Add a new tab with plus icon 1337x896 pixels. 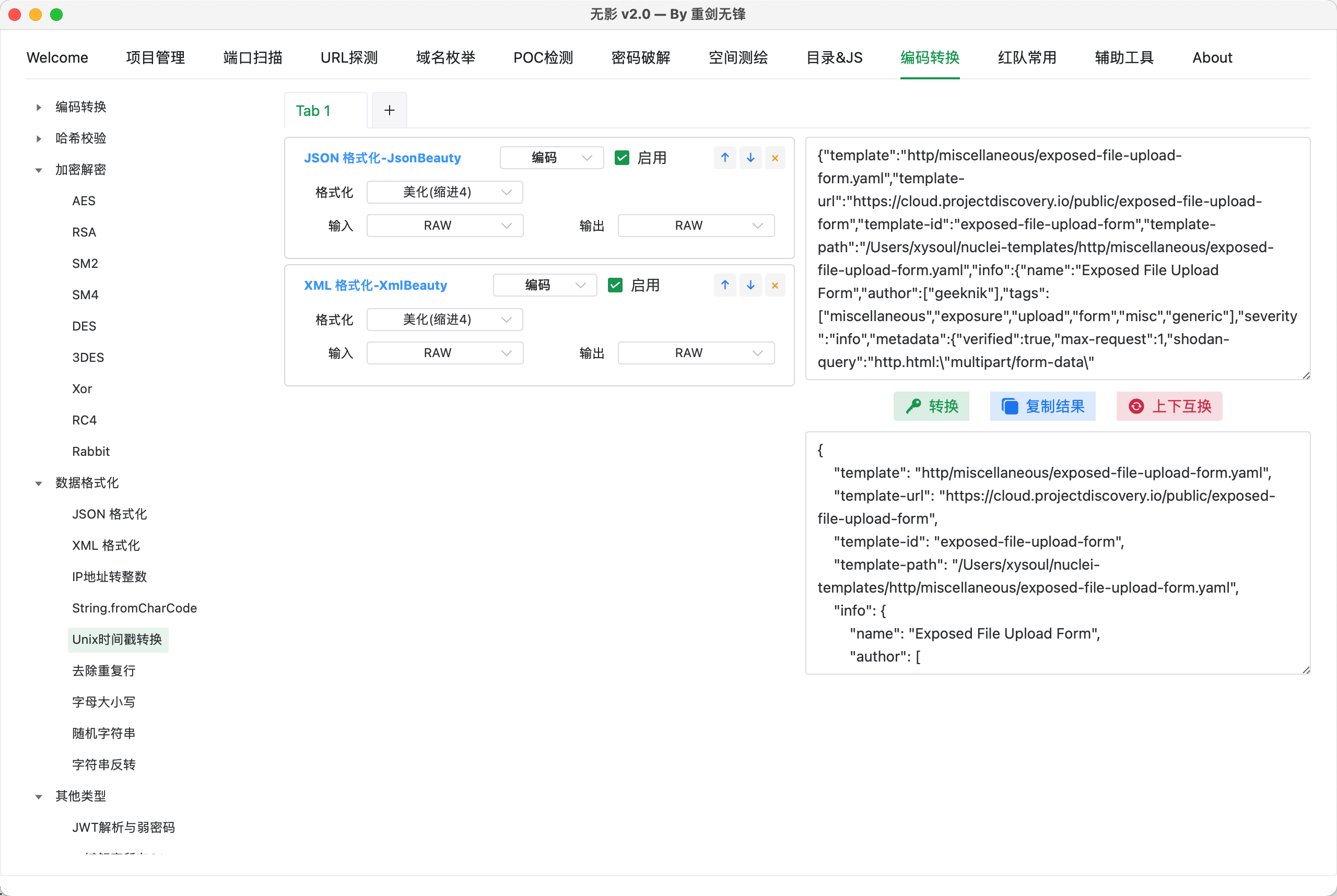pyautogui.click(x=389, y=110)
